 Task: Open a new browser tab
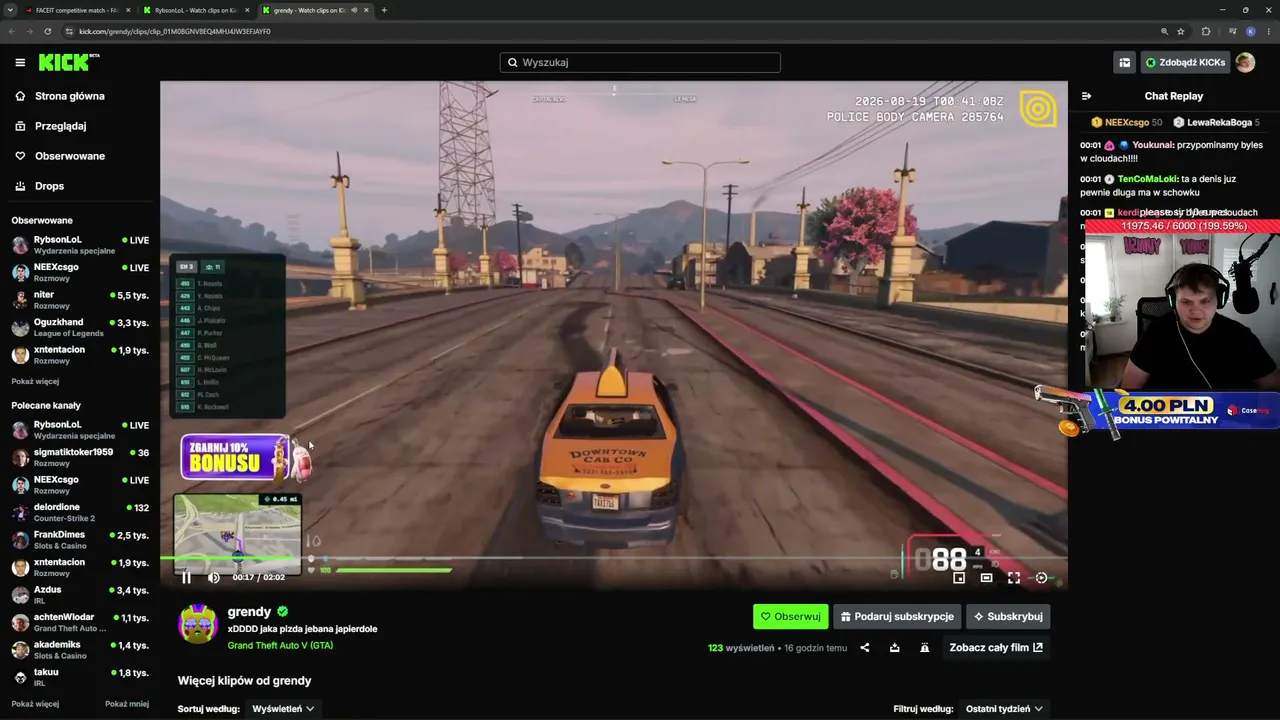point(384,10)
